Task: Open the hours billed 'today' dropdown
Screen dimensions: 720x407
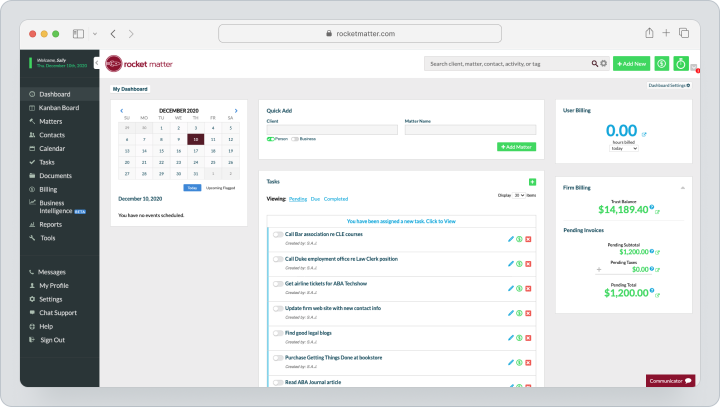Action: pos(624,148)
